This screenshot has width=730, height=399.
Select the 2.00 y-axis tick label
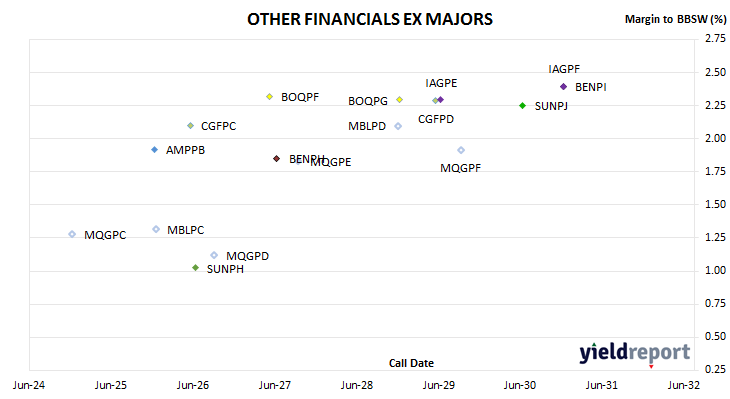716,138
